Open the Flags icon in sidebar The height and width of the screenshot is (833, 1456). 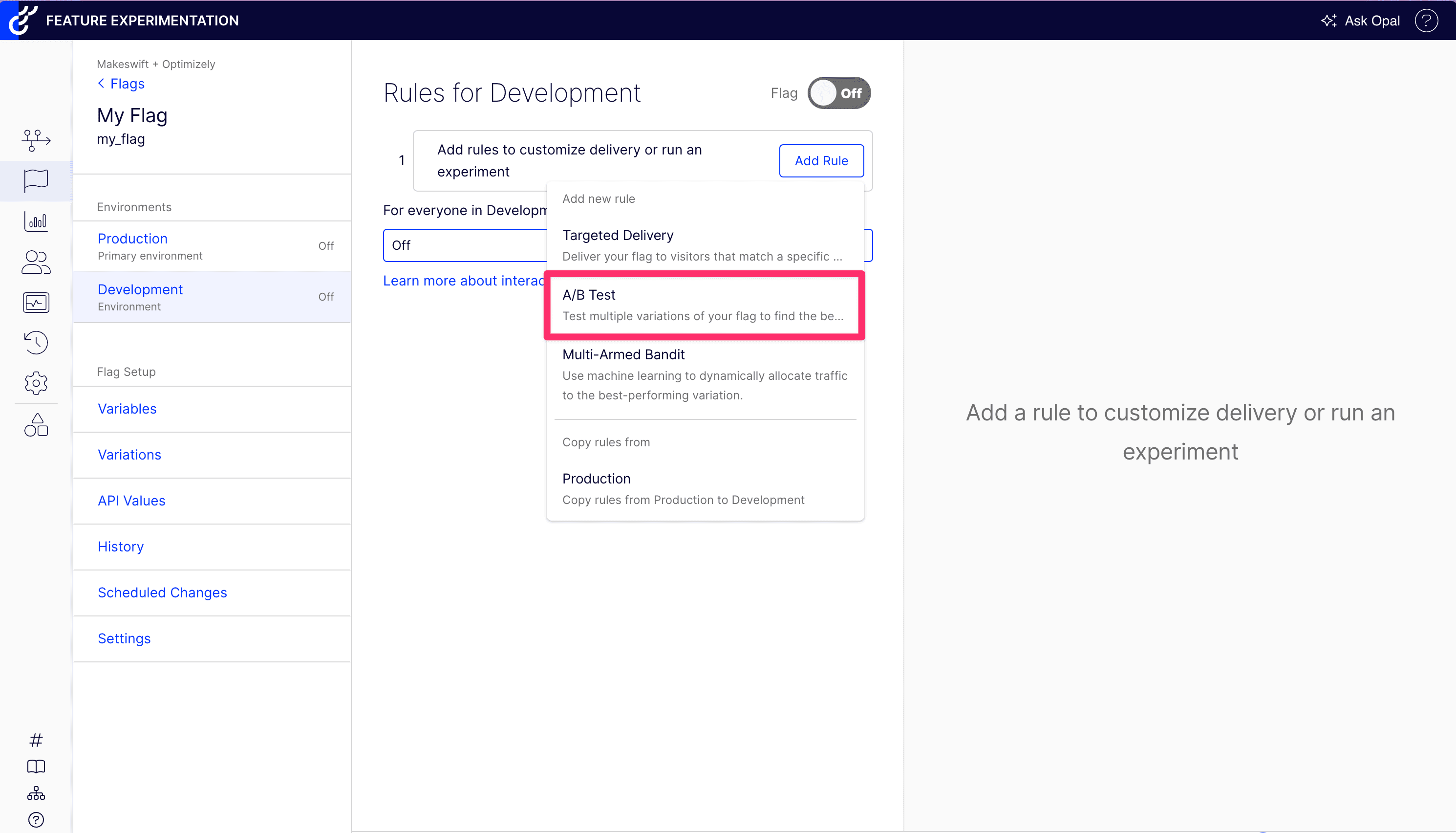pyautogui.click(x=36, y=181)
